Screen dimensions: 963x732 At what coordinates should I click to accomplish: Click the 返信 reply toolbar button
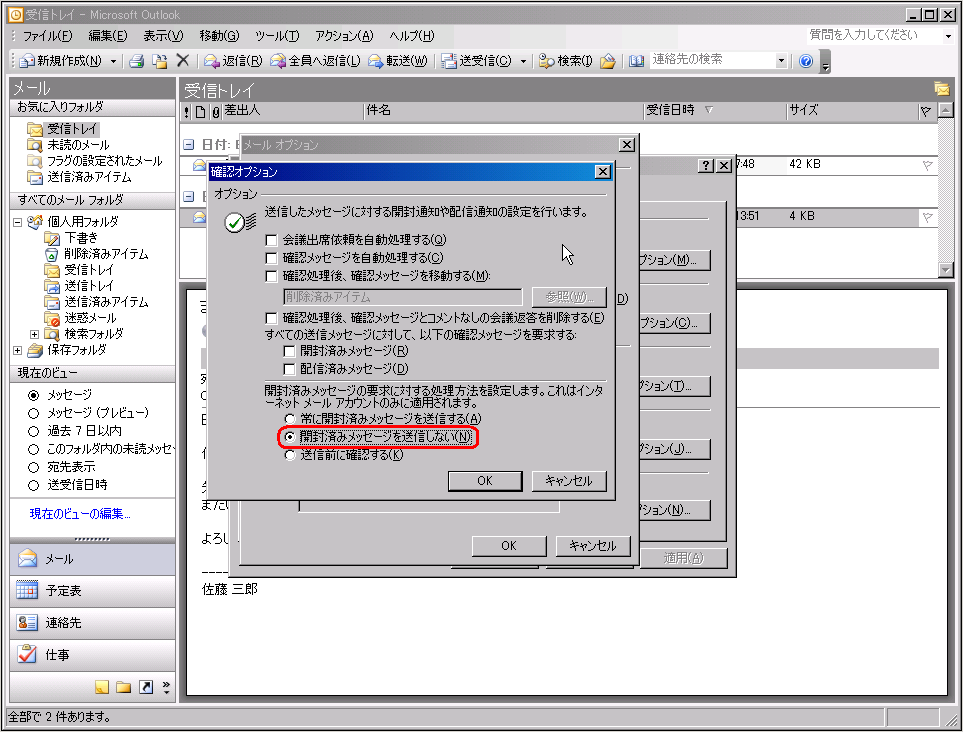[x=233, y=61]
